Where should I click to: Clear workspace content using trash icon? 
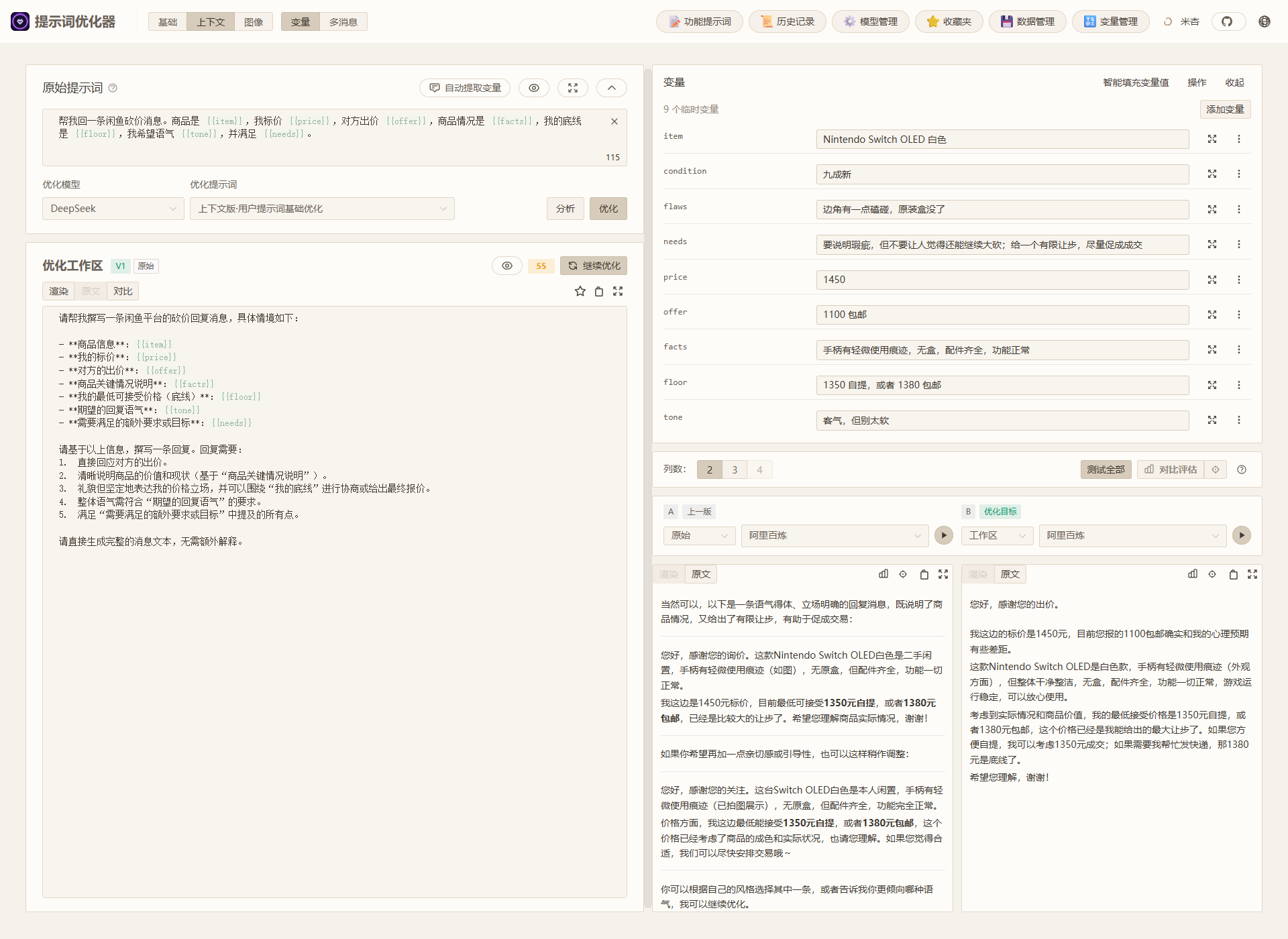click(x=598, y=291)
